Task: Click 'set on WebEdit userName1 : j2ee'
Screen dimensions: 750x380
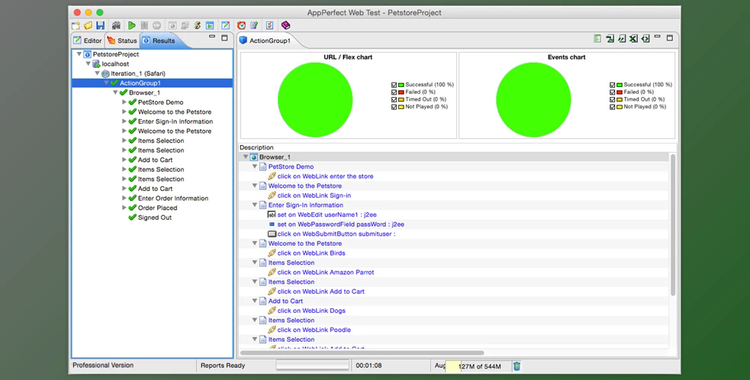Action: 327,214
